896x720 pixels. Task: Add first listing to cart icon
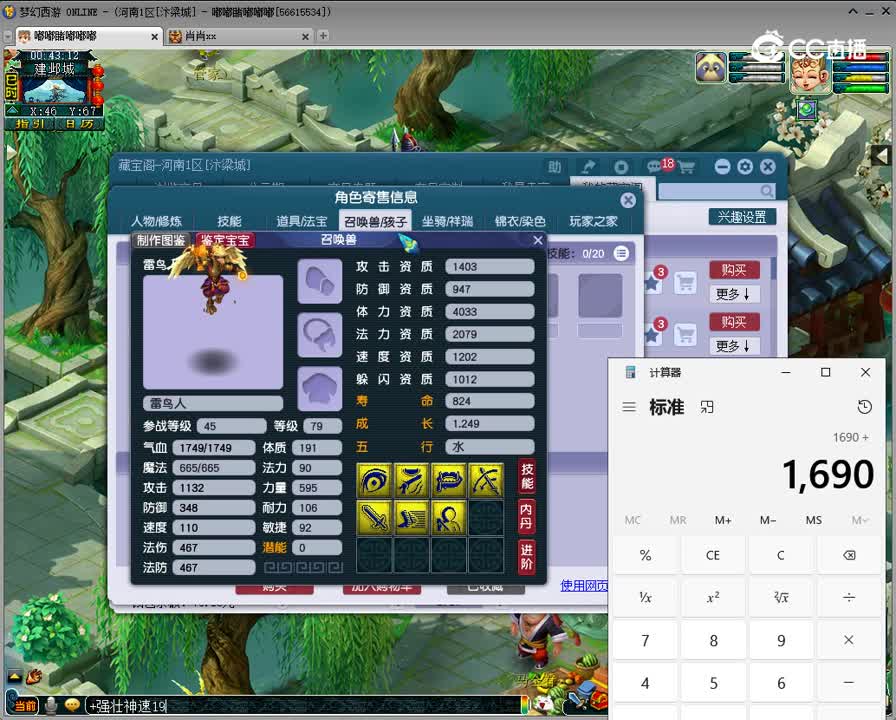(685, 282)
